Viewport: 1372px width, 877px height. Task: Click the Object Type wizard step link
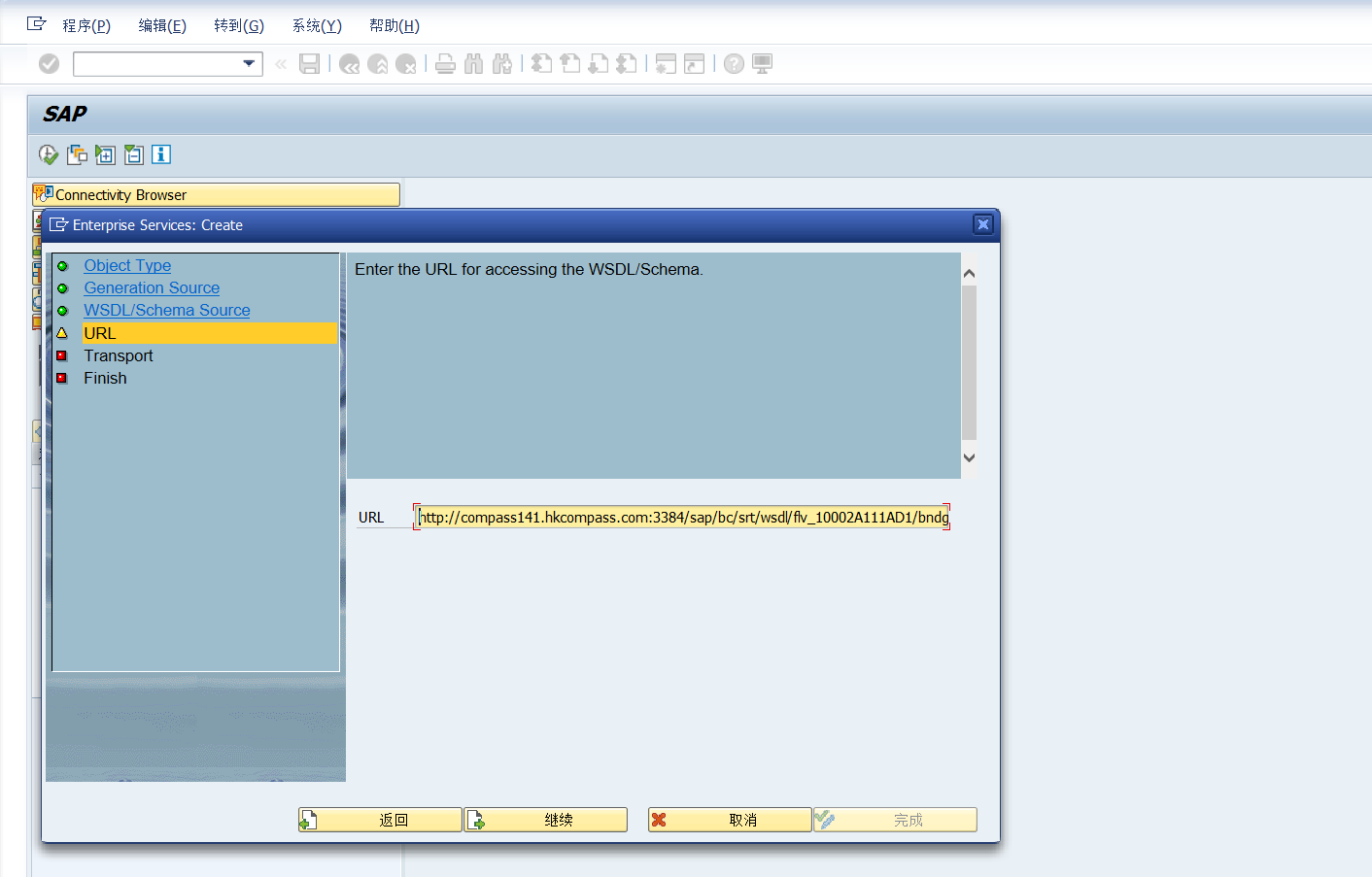click(x=127, y=265)
